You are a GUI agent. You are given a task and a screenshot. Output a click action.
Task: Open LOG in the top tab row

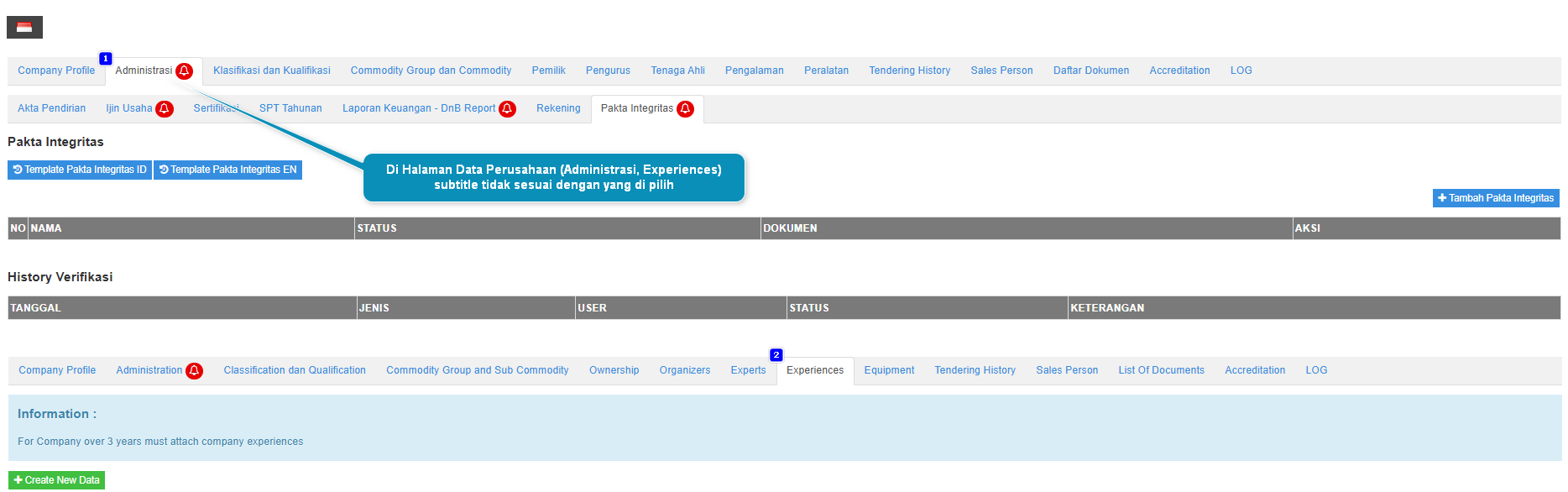[x=1241, y=71]
